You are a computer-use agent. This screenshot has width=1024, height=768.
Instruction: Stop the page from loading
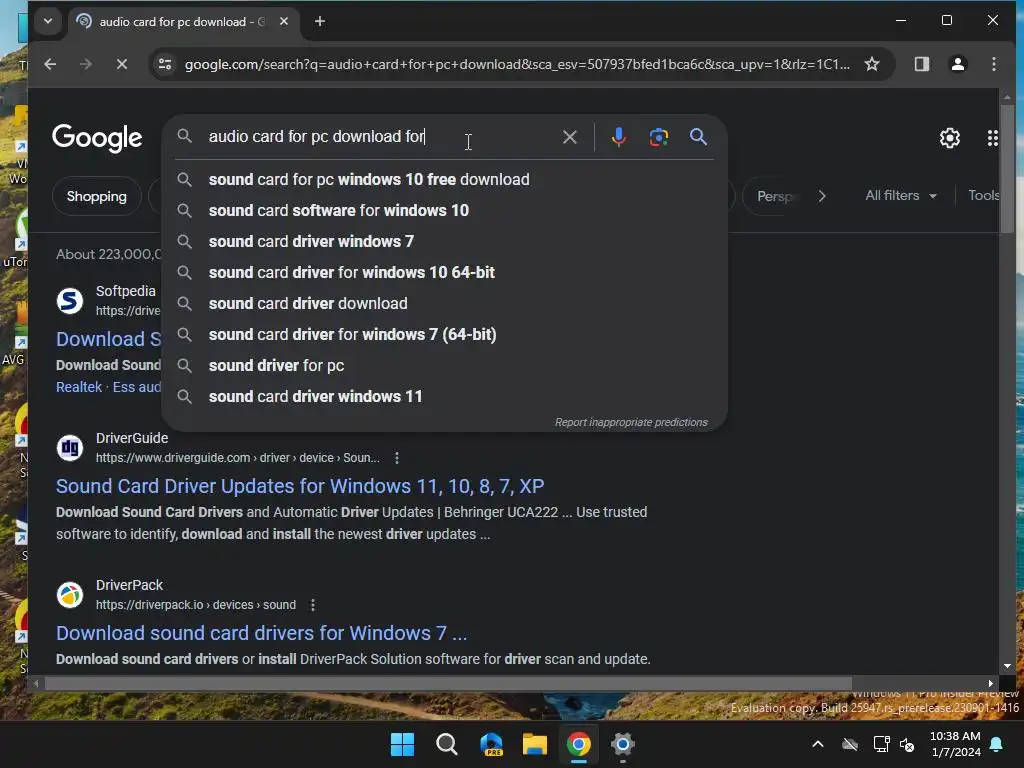[x=121, y=64]
